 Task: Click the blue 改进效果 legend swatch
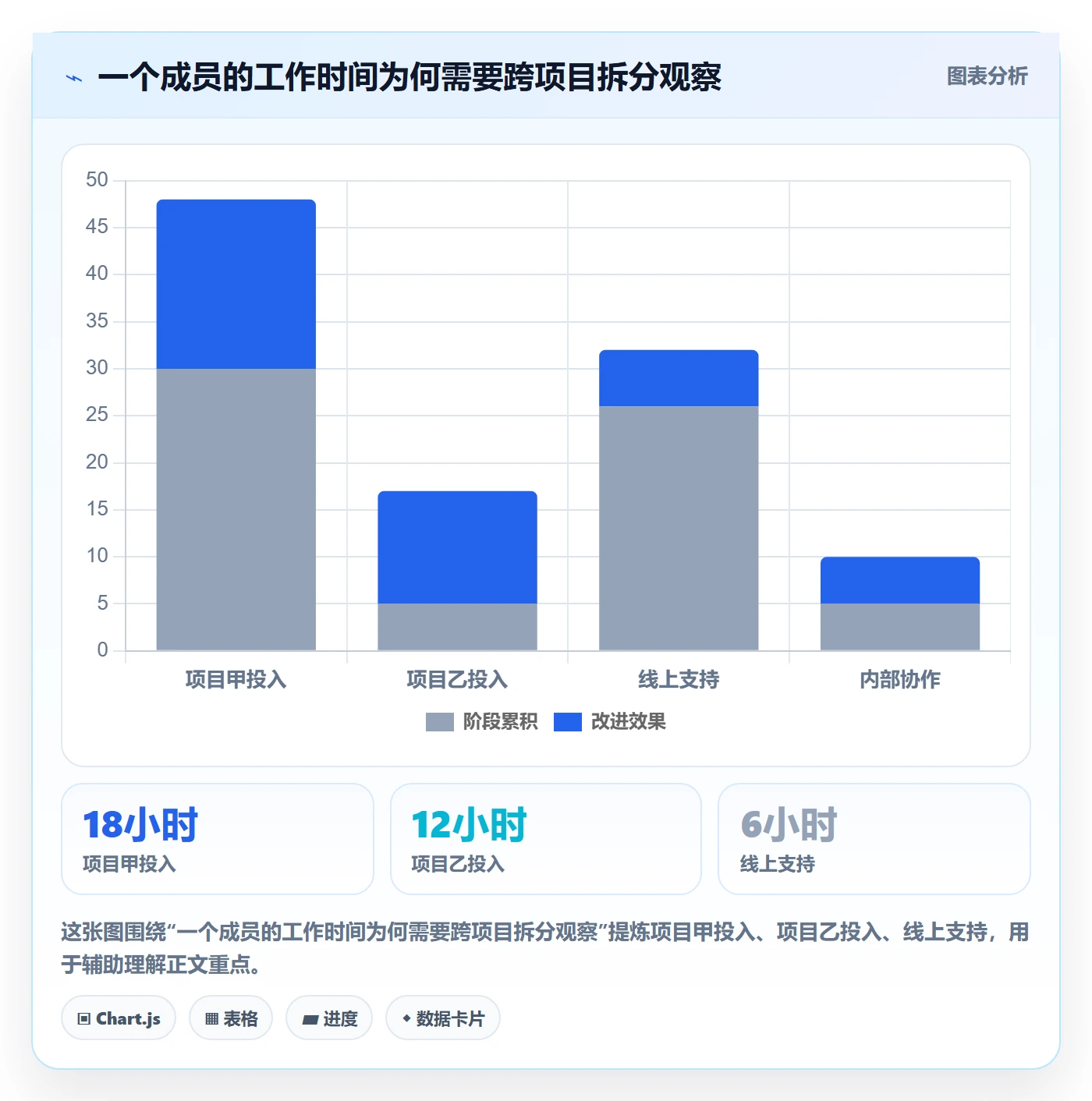tap(567, 722)
